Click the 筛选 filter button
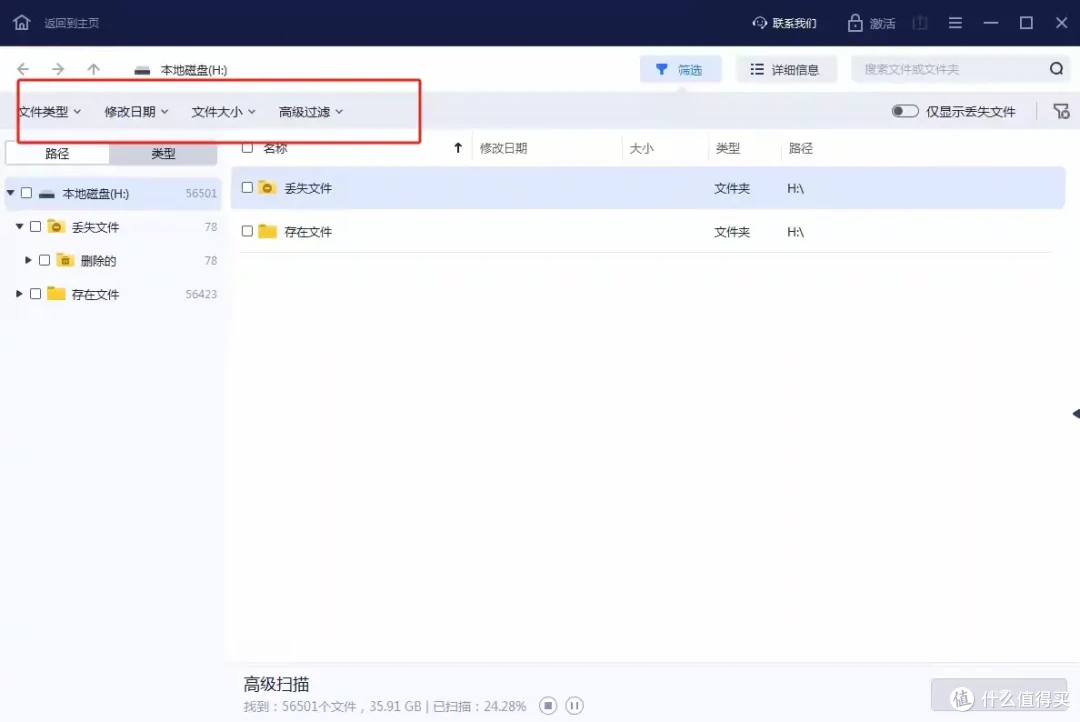The width and height of the screenshot is (1080, 722). [x=681, y=69]
